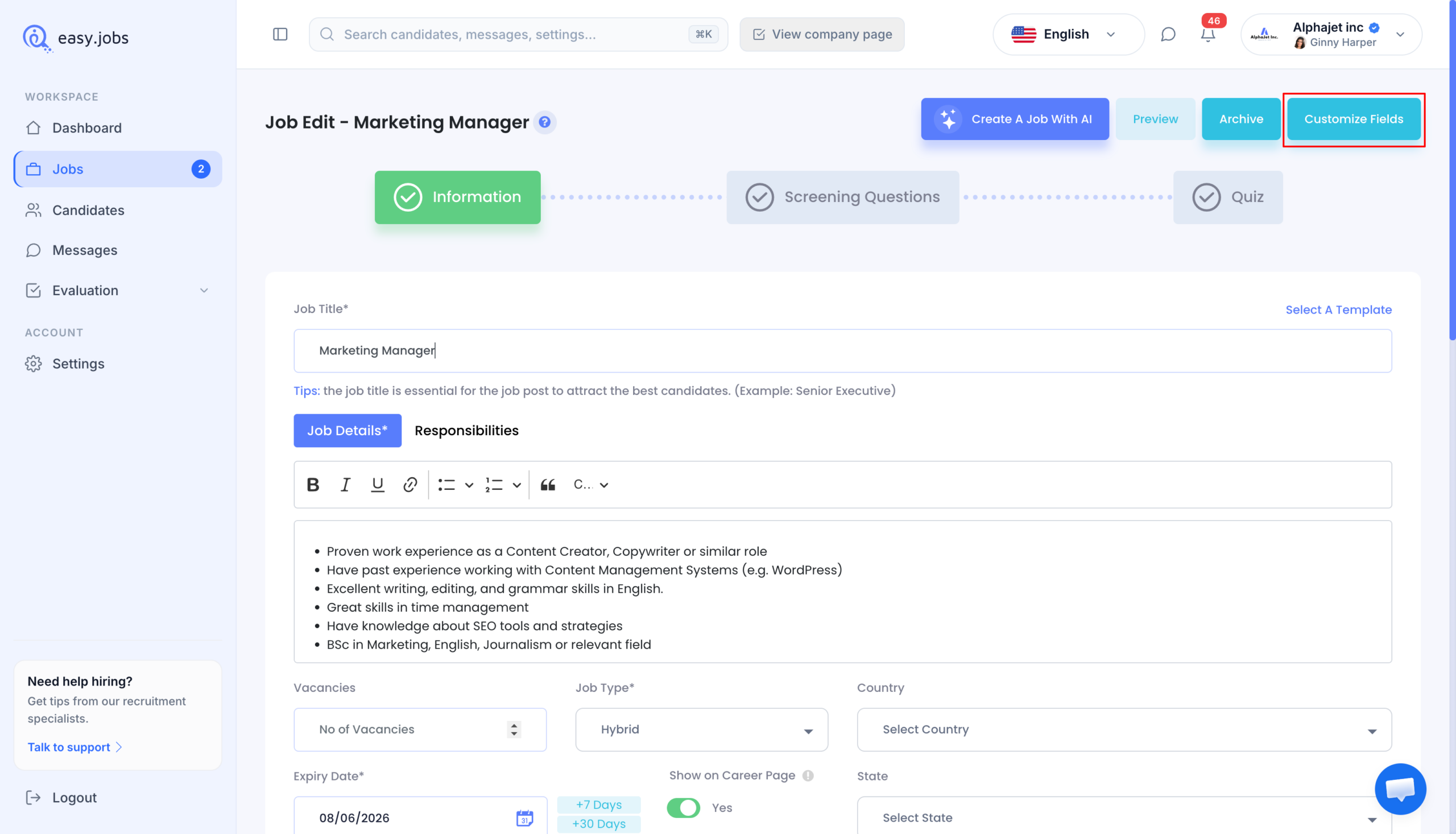Click Create A Job With AI button

1015,119
